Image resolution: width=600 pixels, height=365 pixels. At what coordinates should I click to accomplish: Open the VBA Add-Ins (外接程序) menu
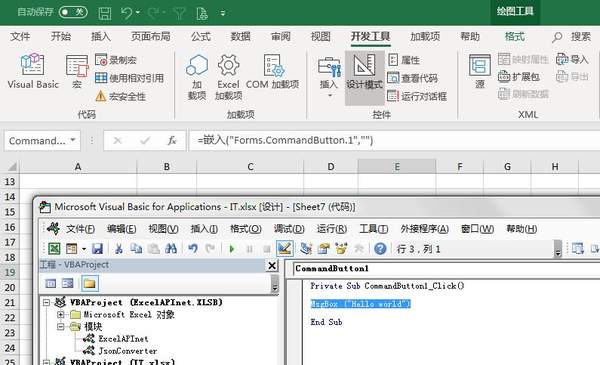424,229
